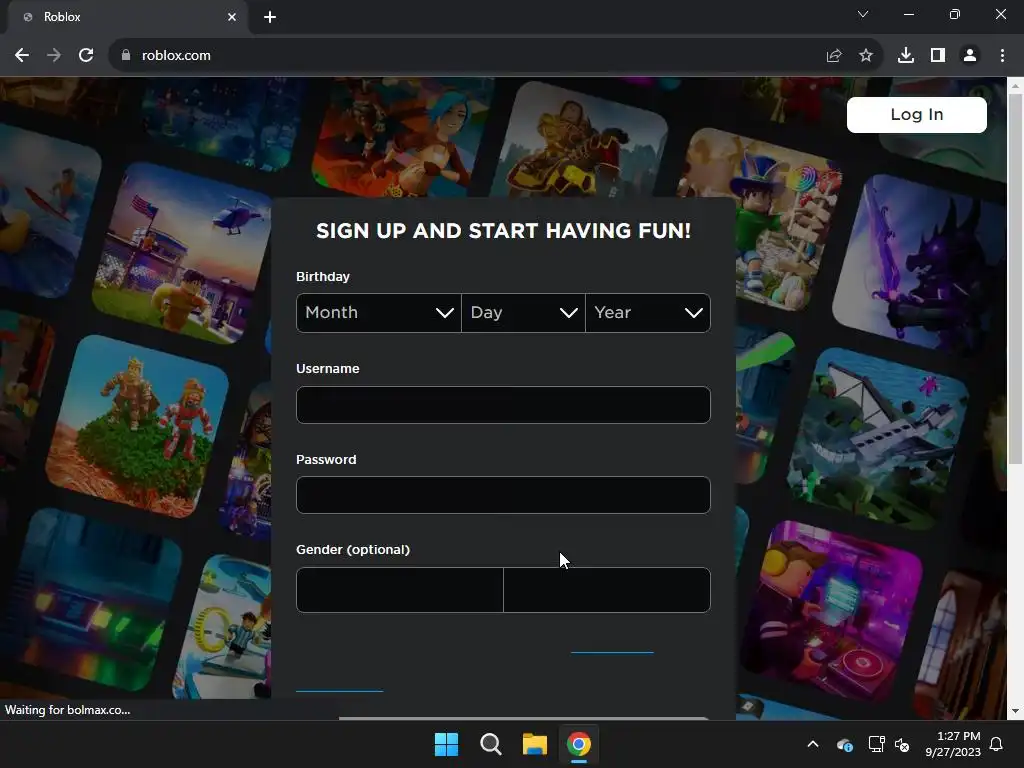The image size is (1024, 768).
Task: Show hidden system tray icons
Action: pos(813,744)
